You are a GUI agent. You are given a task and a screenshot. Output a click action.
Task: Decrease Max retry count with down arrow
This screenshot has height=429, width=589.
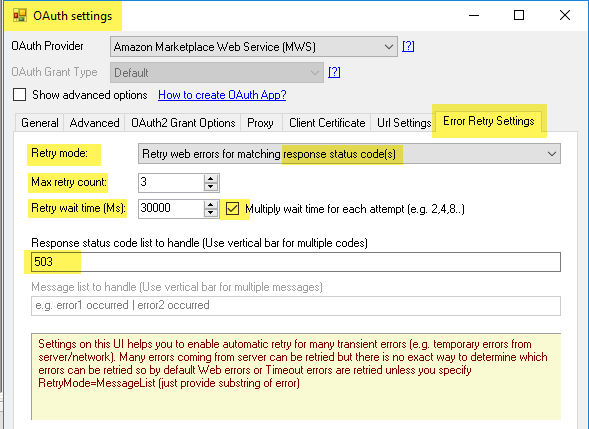click(x=211, y=187)
